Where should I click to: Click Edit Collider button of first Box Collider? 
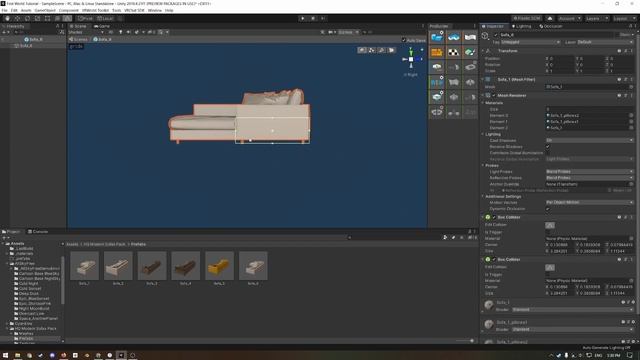[550, 225]
